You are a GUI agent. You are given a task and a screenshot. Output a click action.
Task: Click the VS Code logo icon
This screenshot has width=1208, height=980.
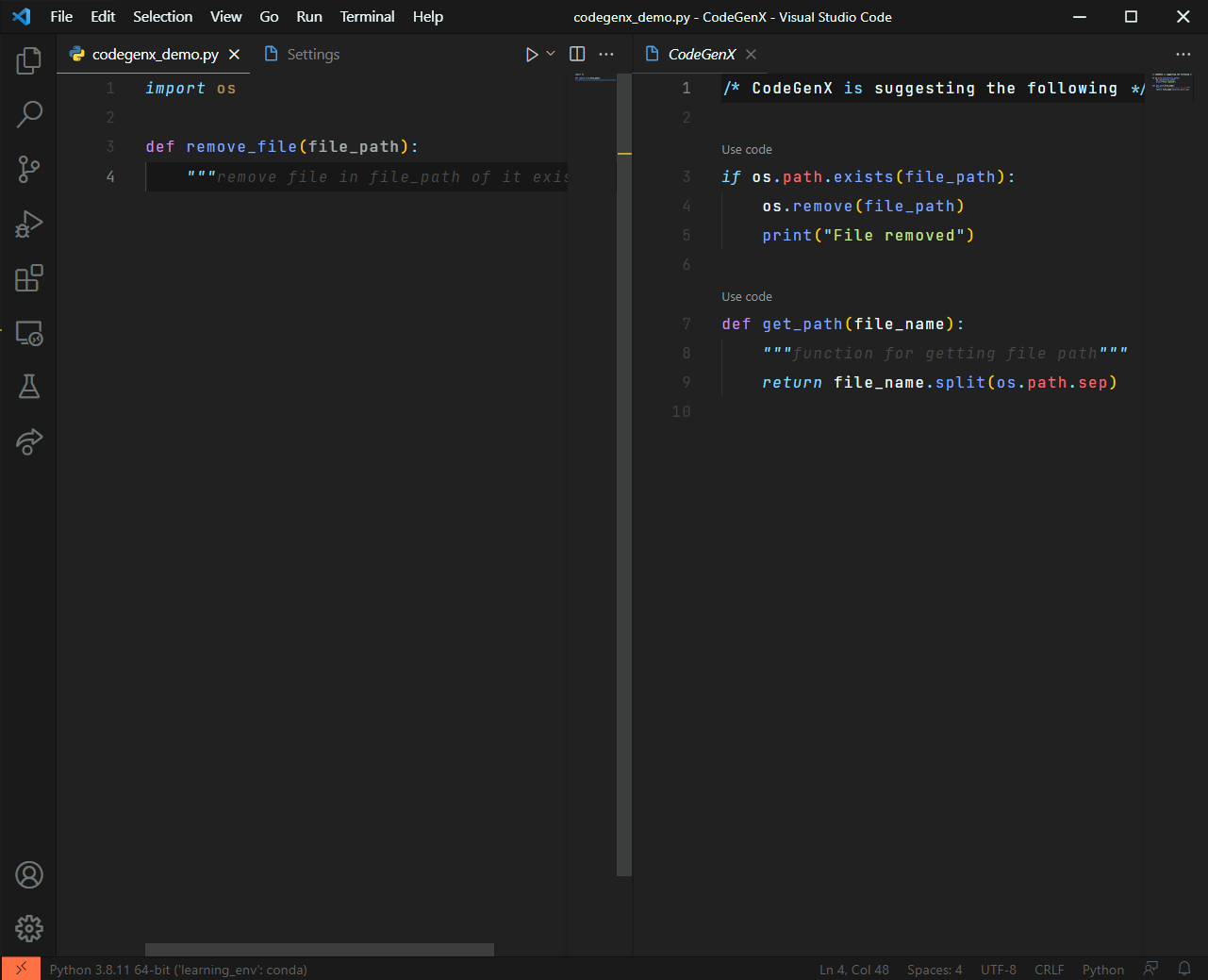[x=21, y=17]
